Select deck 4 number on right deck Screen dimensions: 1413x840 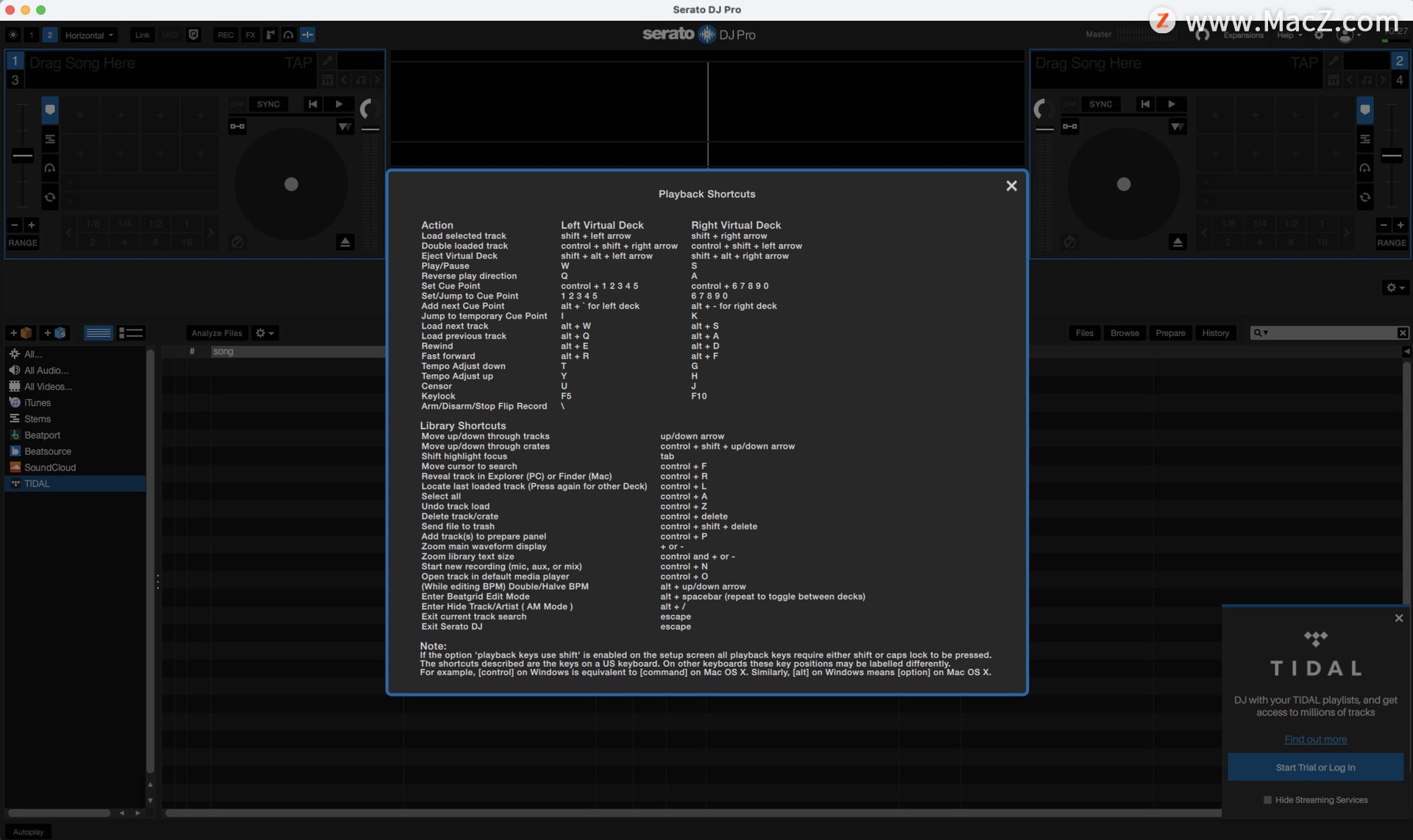[1399, 79]
